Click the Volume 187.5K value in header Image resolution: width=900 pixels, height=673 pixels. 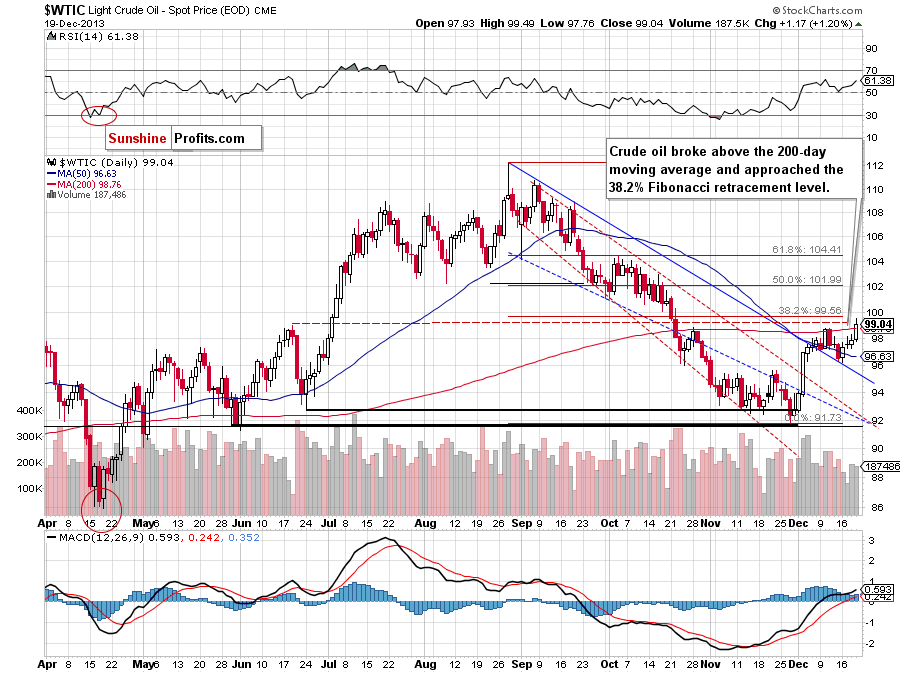709,24
